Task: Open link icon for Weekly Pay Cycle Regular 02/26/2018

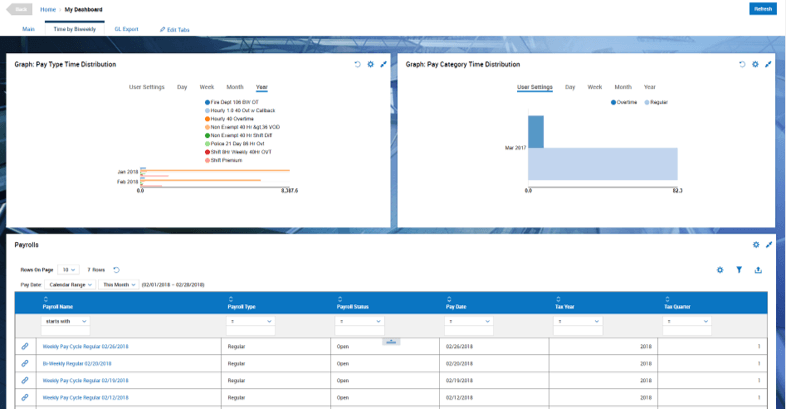Action: point(25,346)
